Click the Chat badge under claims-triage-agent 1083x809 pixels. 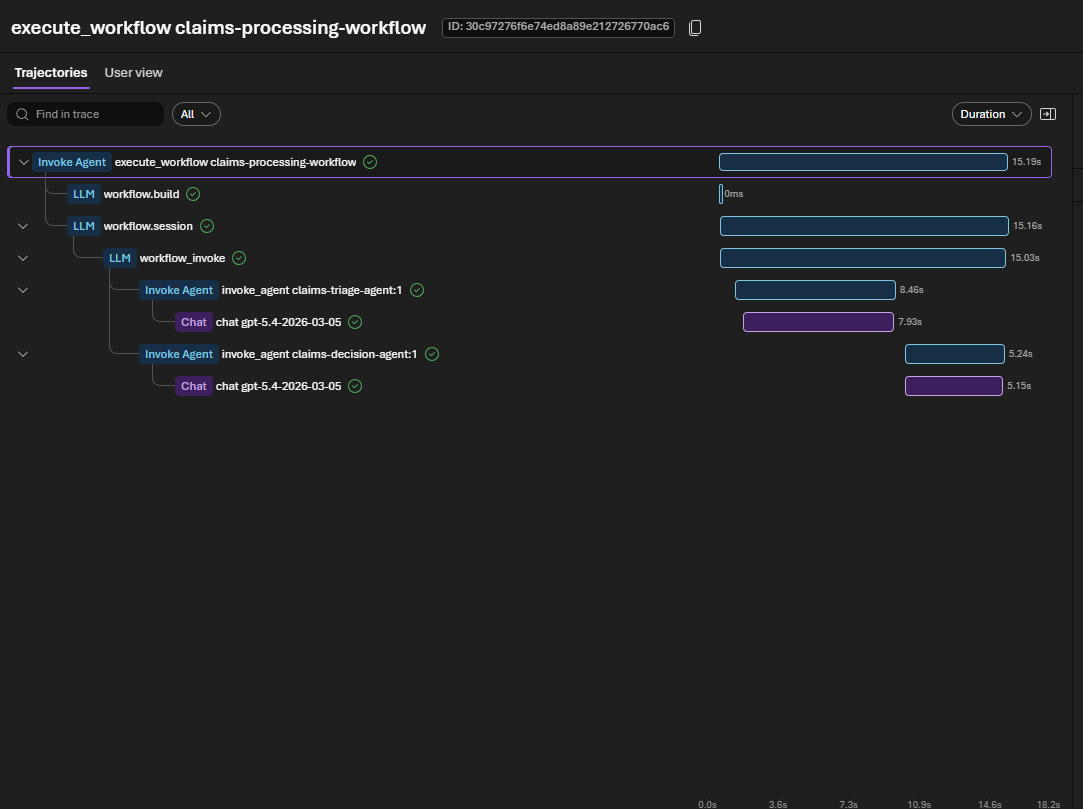coord(193,322)
